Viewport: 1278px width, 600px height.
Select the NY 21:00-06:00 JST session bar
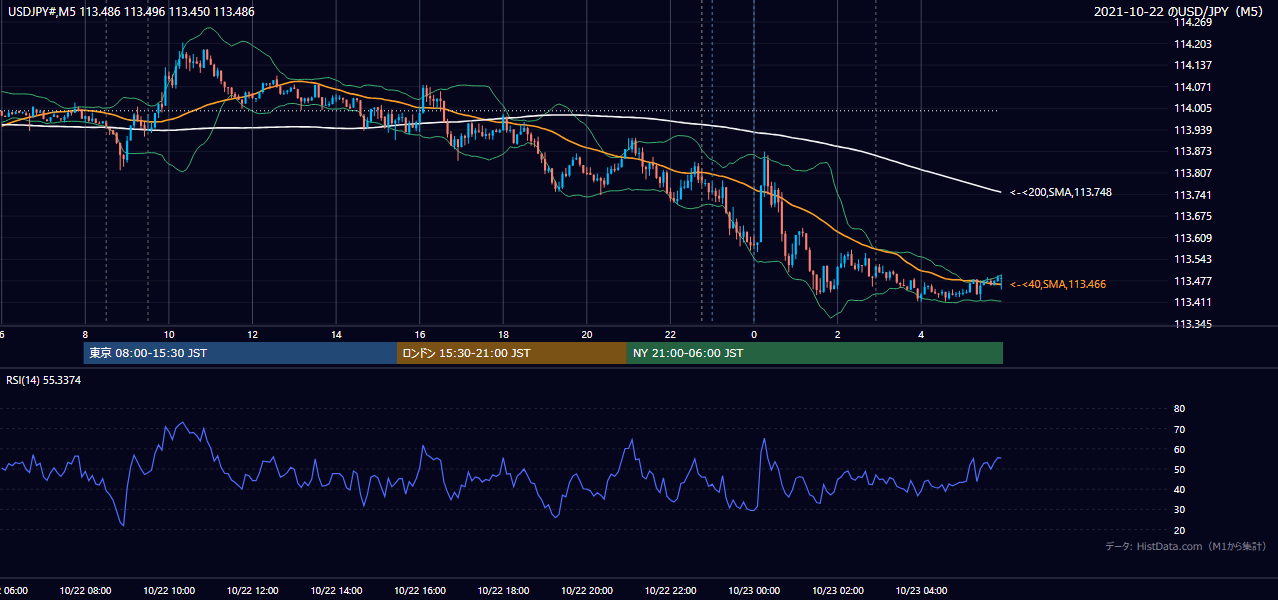[815, 353]
